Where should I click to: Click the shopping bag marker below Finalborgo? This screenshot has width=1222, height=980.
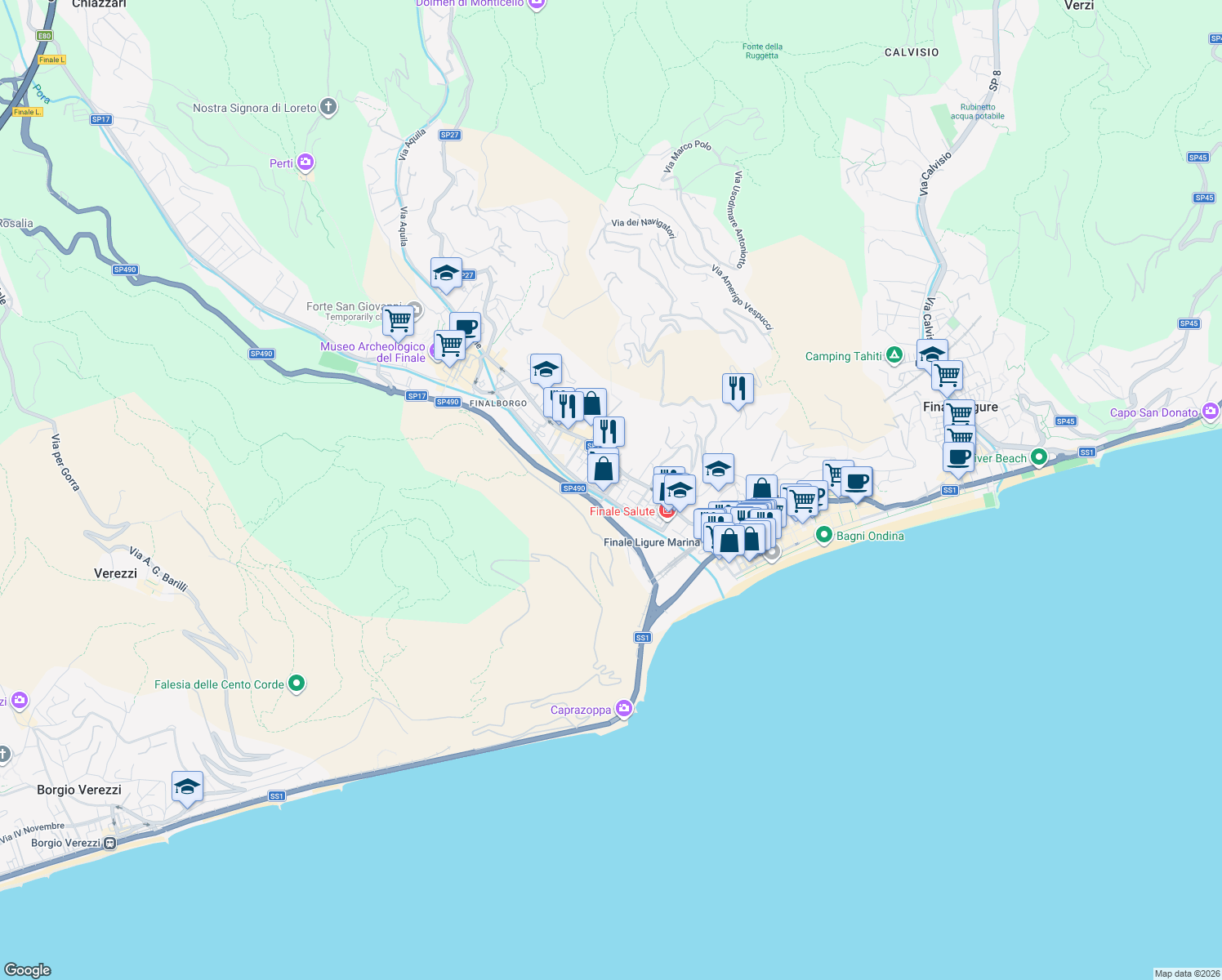[x=604, y=466]
